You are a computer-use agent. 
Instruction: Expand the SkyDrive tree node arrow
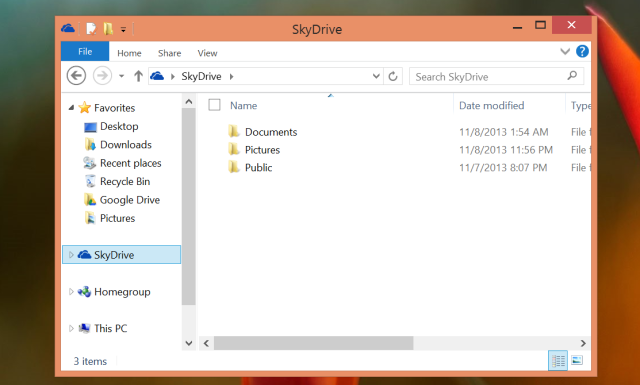point(71,255)
